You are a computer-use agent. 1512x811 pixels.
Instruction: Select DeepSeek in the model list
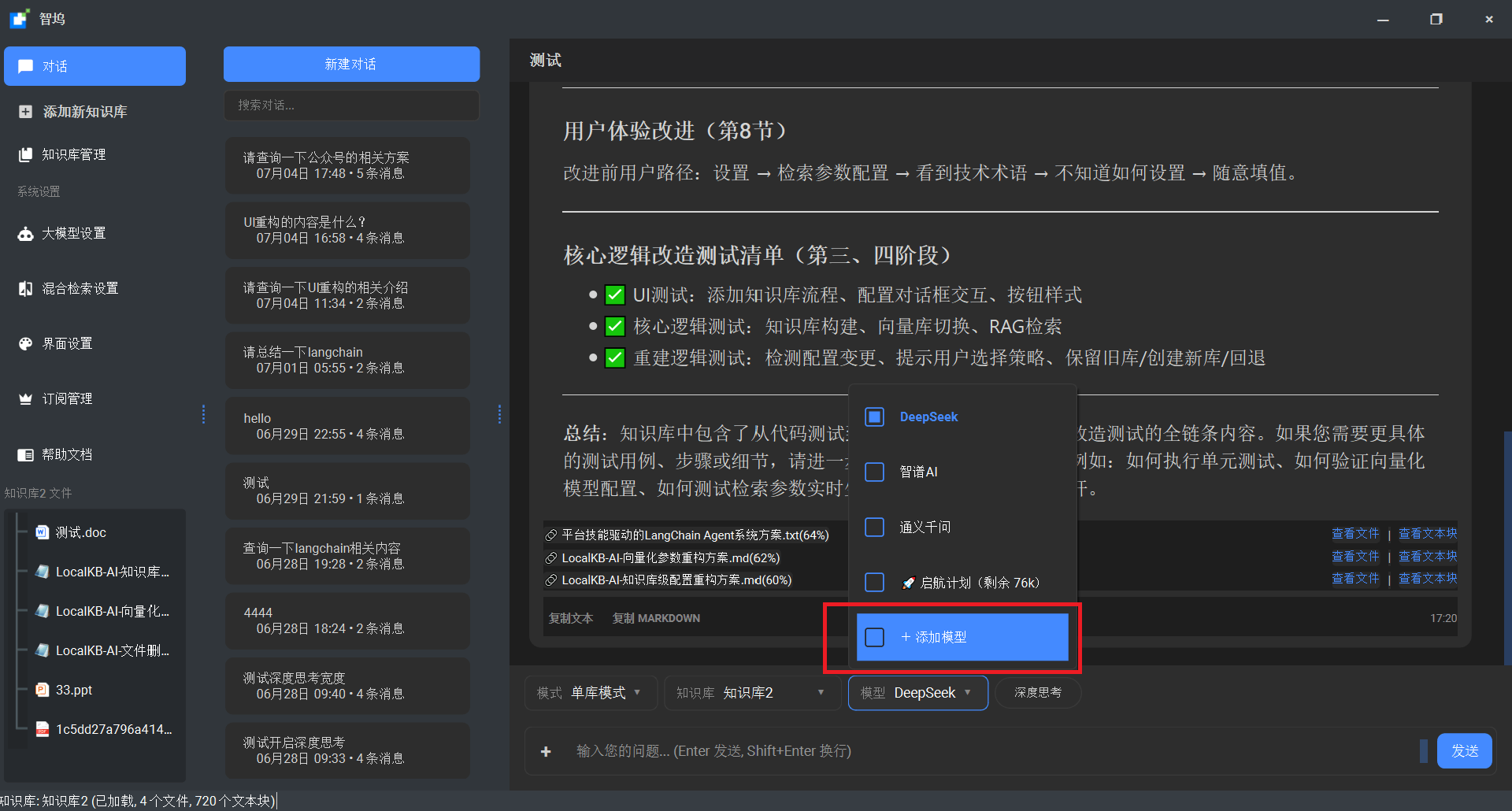[962, 417]
